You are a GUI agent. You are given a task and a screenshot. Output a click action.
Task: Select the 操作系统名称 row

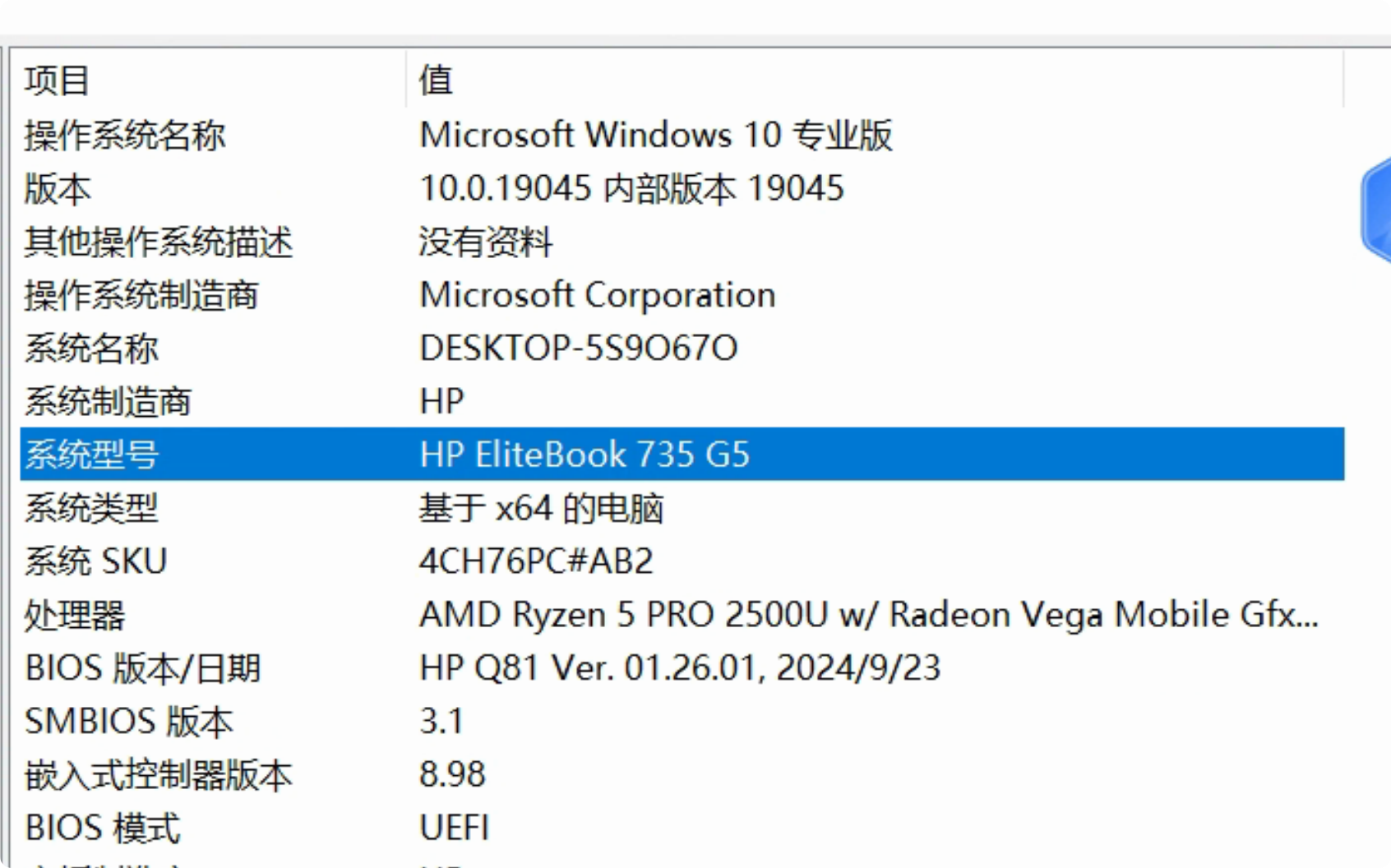pos(125,136)
